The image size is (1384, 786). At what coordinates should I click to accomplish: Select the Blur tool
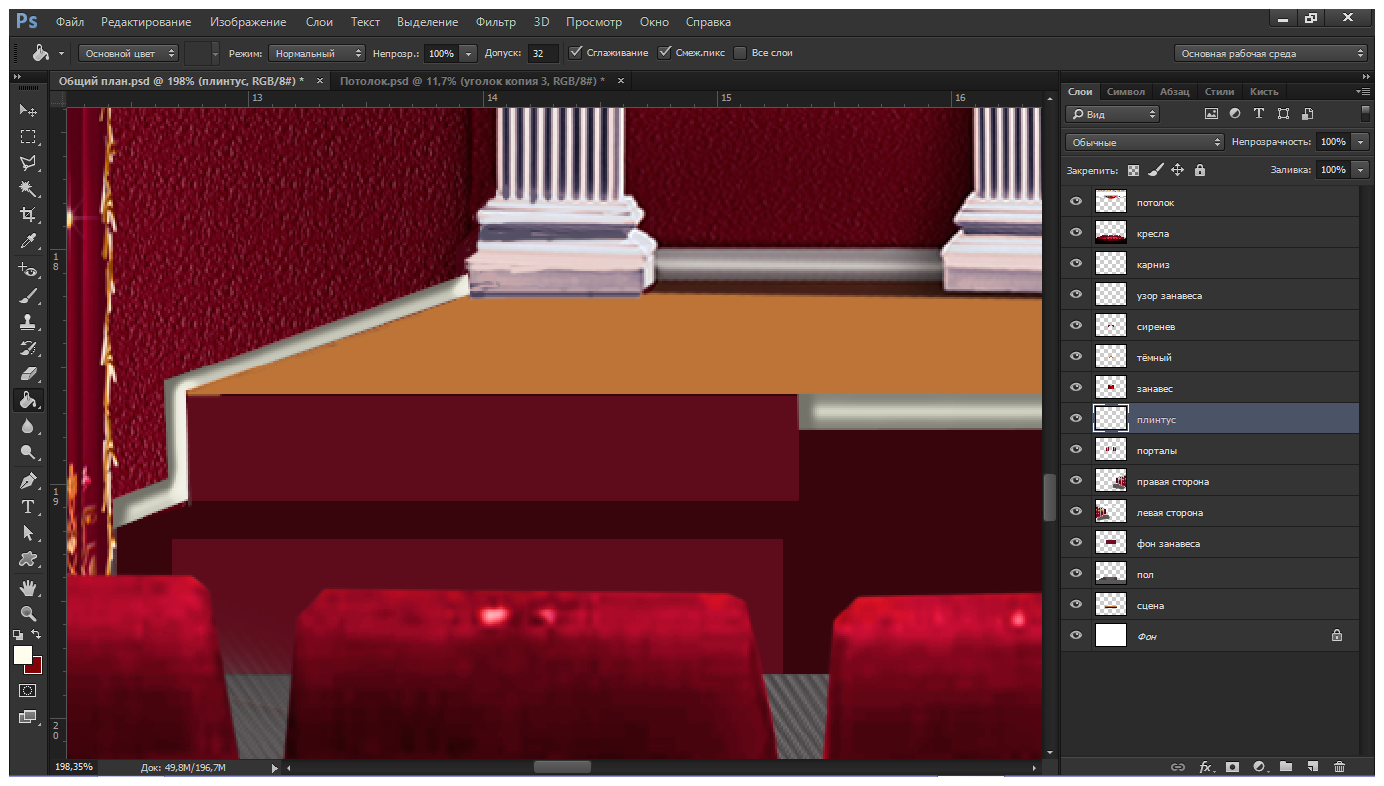pyautogui.click(x=28, y=426)
